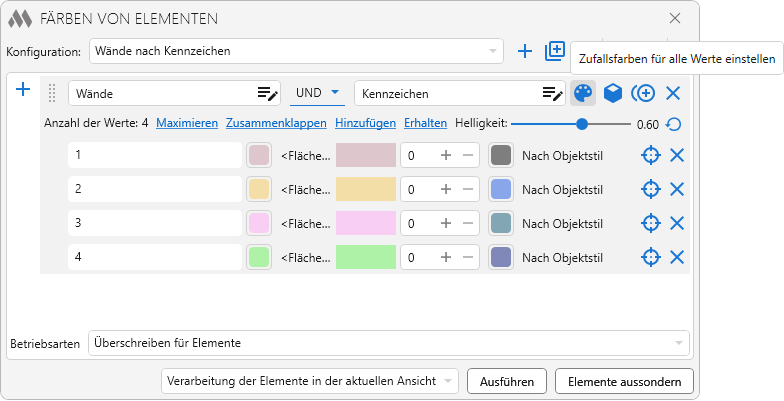Open the Kennzeichen parameter edit icon
Image resolution: width=784 pixels, height=401 pixels.
(553, 93)
